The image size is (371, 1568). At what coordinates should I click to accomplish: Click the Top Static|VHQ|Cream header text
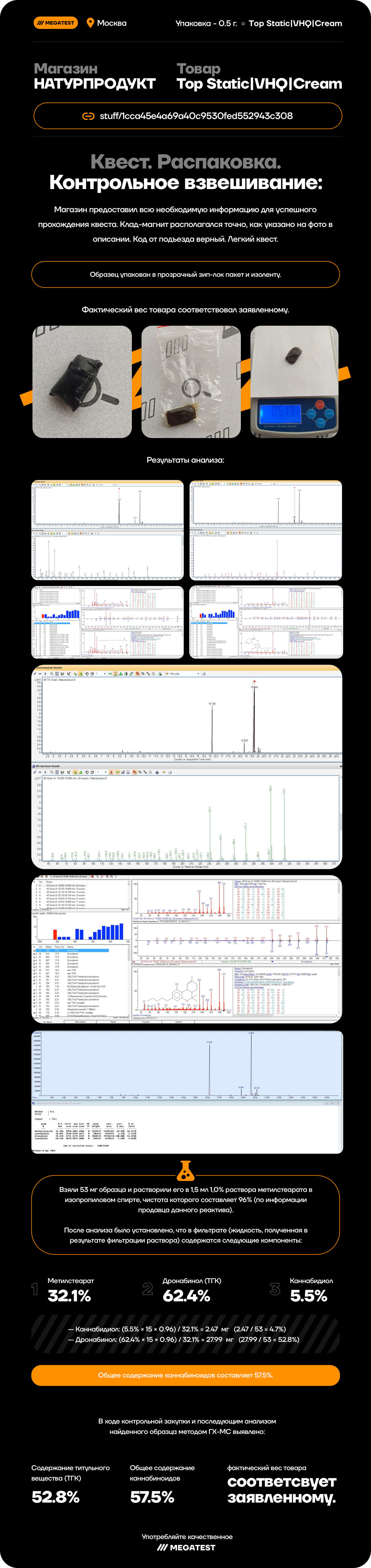point(295,23)
